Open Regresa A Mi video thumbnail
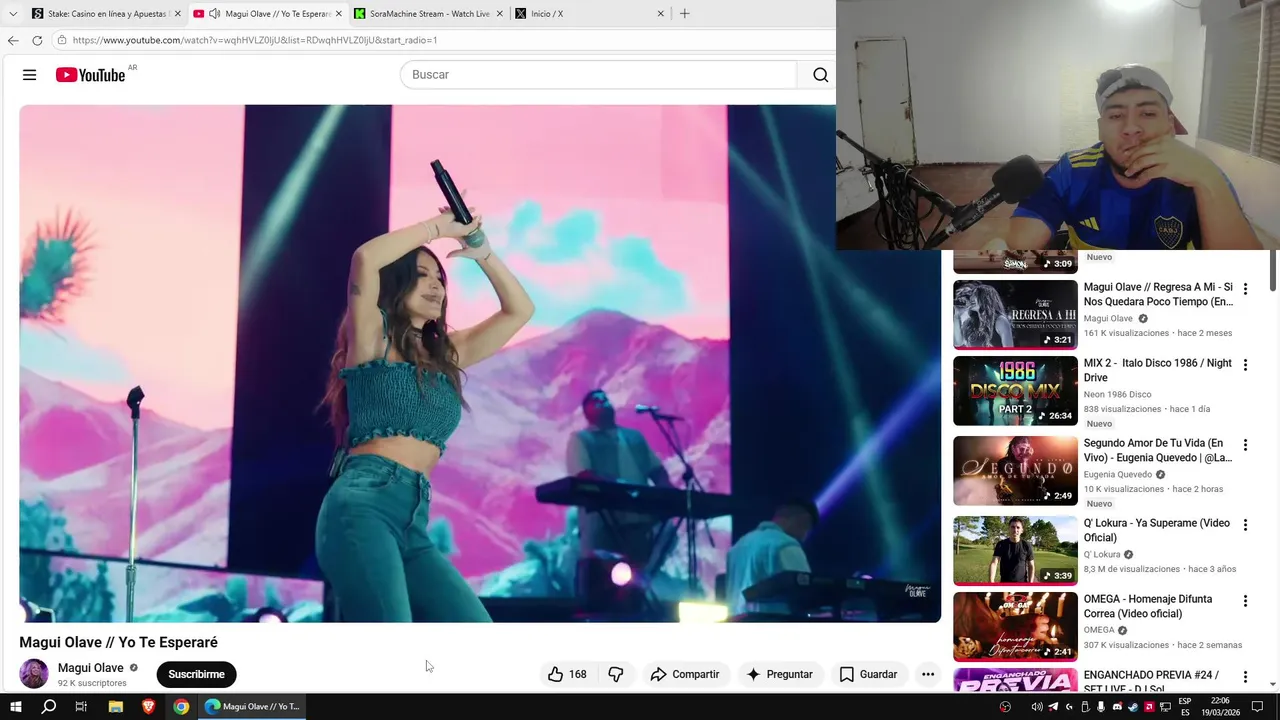The image size is (1280, 720). click(1015, 315)
